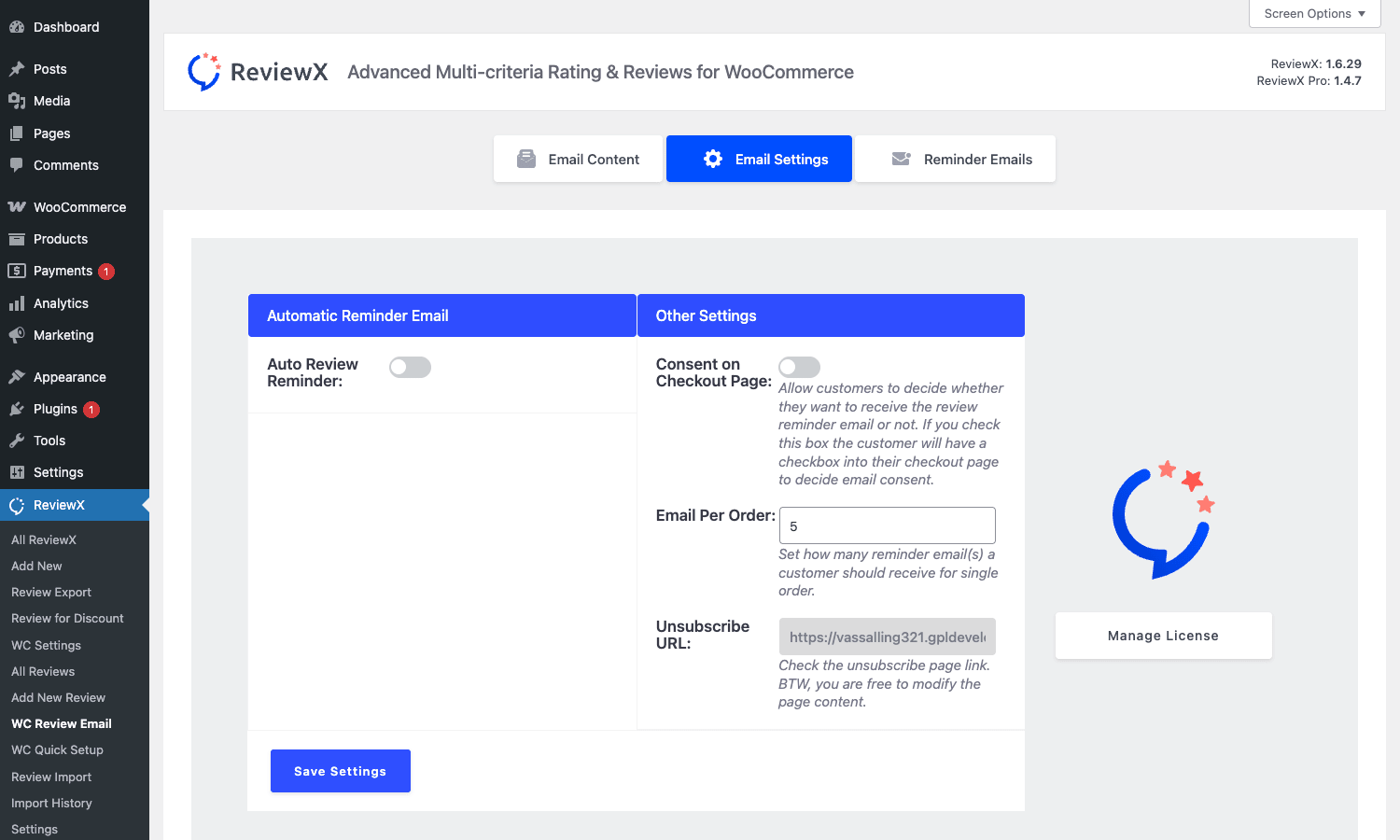
Task: Go to All ReviewX submenu
Action: pyautogui.click(x=44, y=539)
